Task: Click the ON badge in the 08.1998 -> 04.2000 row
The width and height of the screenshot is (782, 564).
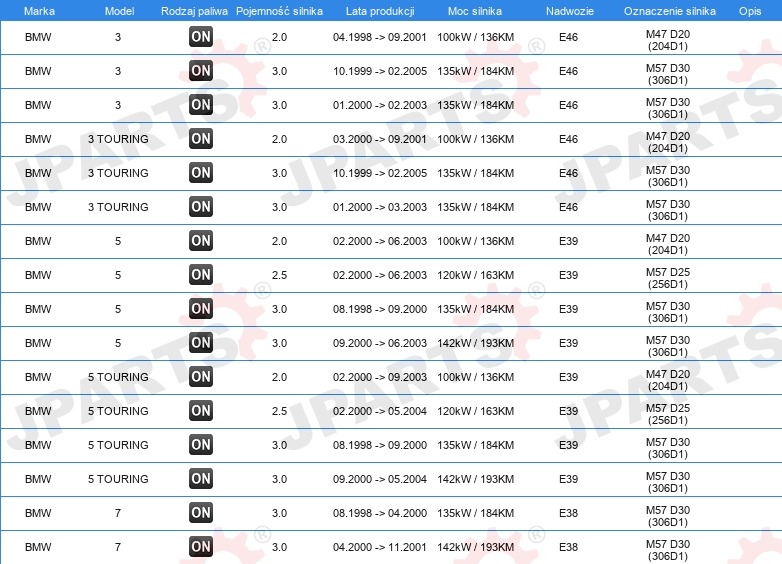Action: tap(201, 513)
